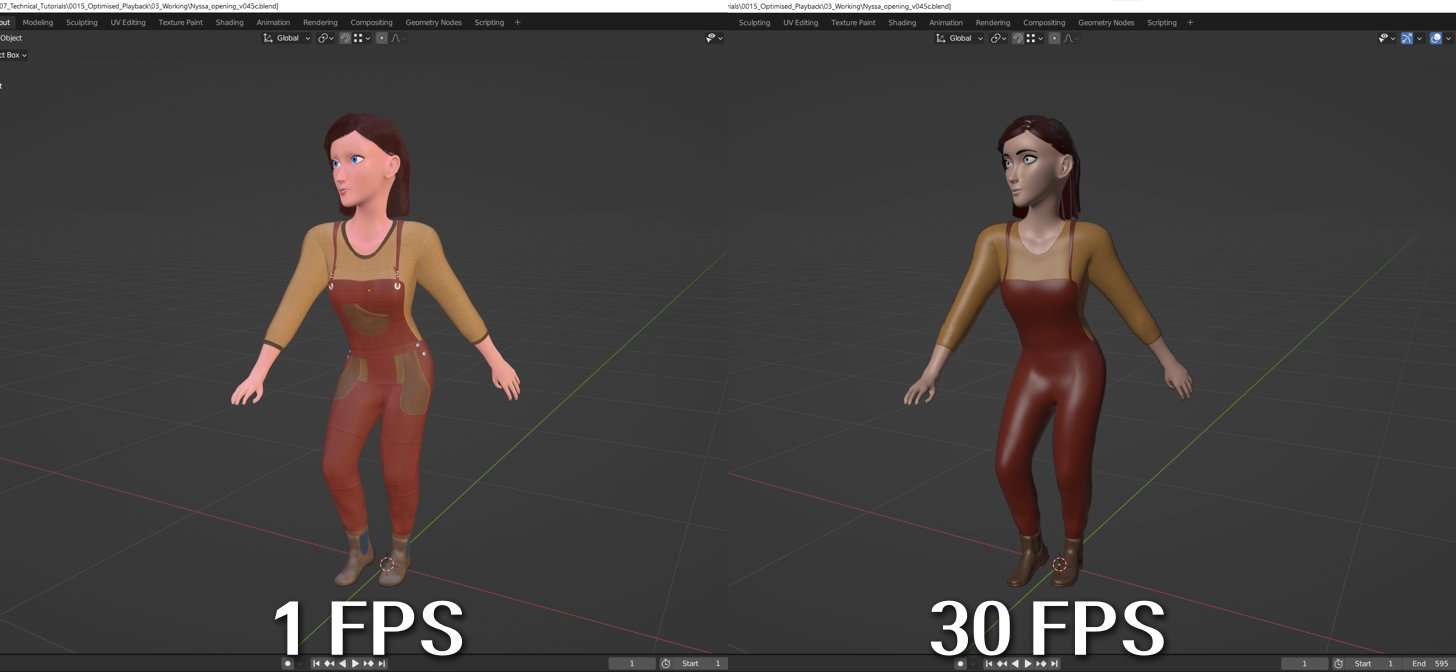
Task: Open proportional falloff menu in left window
Action: point(397,38)
